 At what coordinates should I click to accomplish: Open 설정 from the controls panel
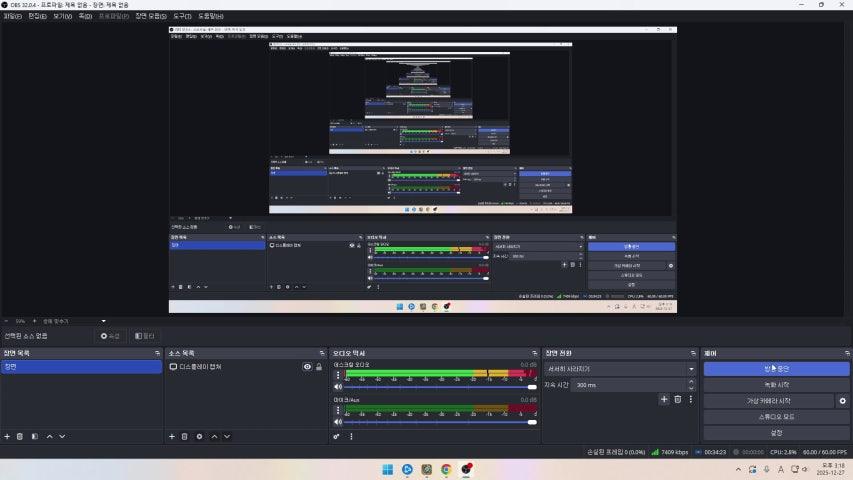(x=776, y=433)
